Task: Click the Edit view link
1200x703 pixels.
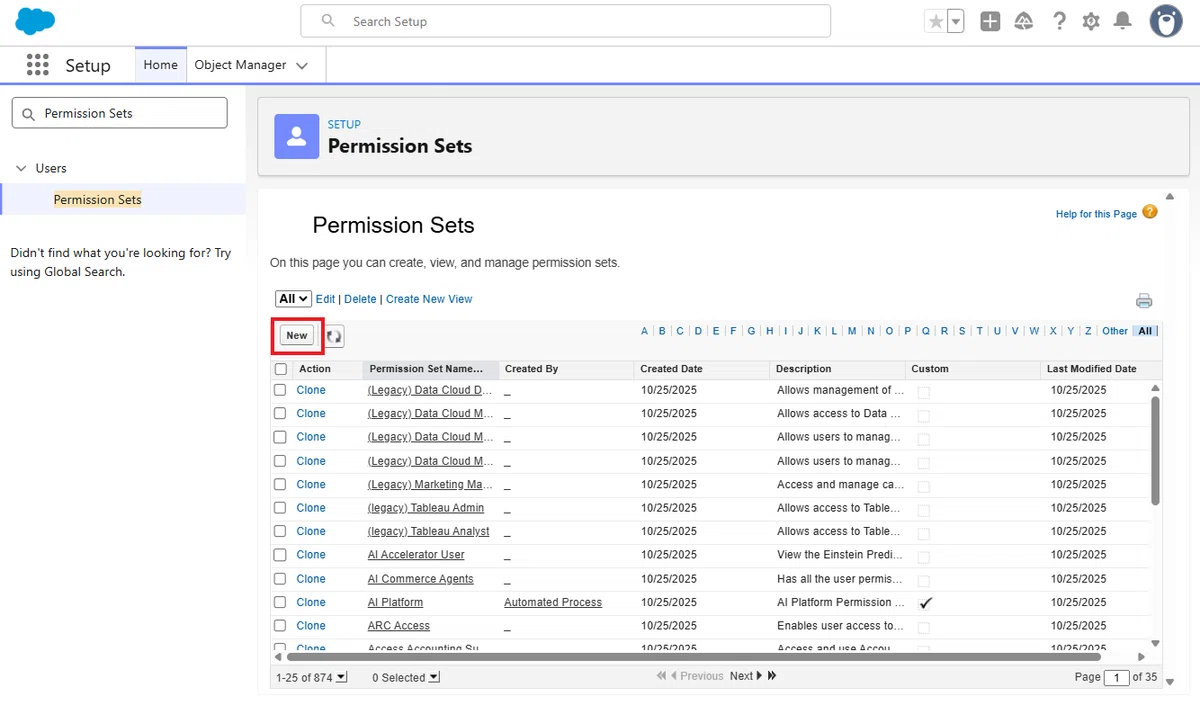Action: tap(326, 299)
